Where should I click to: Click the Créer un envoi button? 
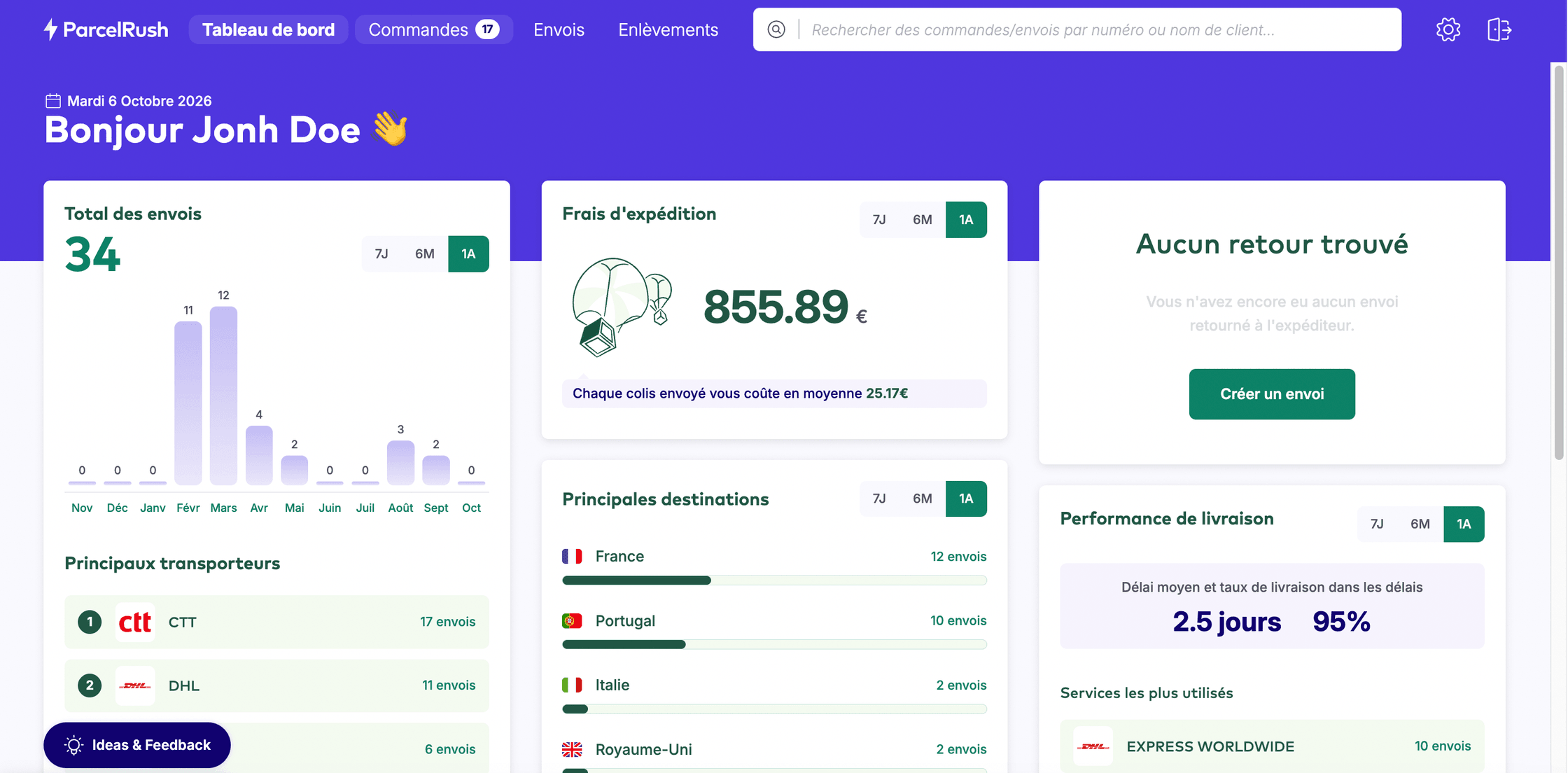point(1272,394)
